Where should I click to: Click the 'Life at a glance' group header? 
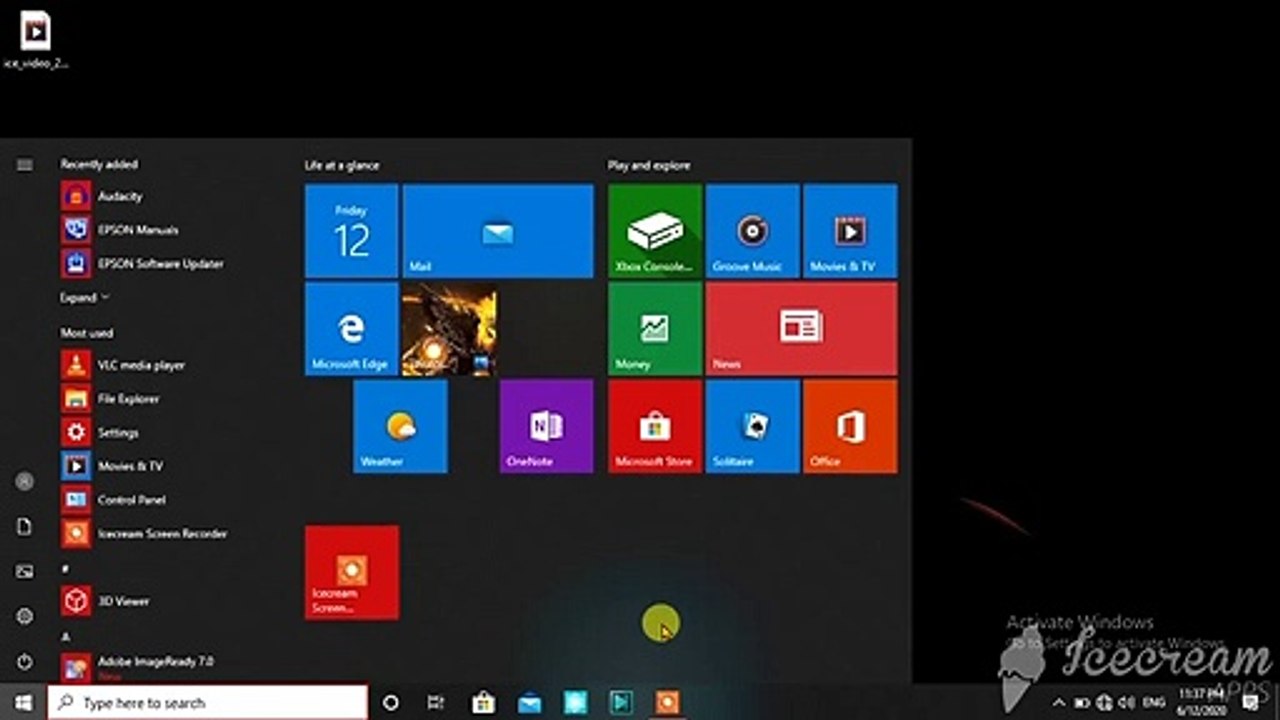(x=342, y=165)
